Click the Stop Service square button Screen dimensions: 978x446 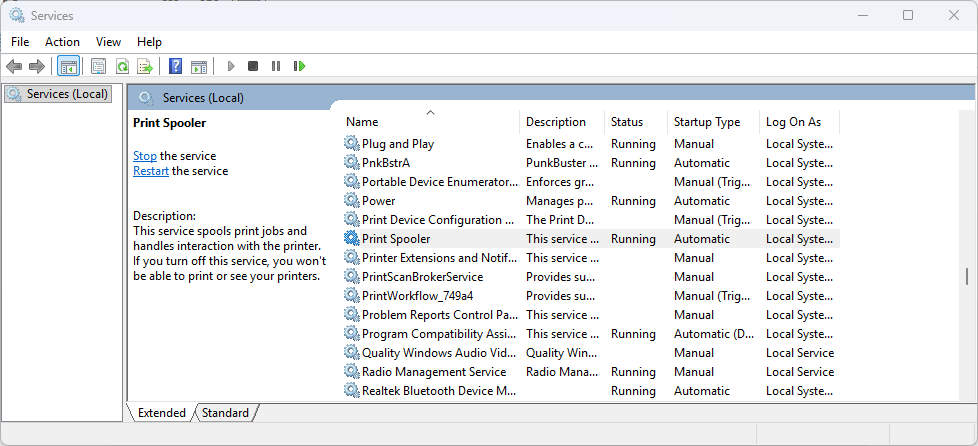click(253, 66)
